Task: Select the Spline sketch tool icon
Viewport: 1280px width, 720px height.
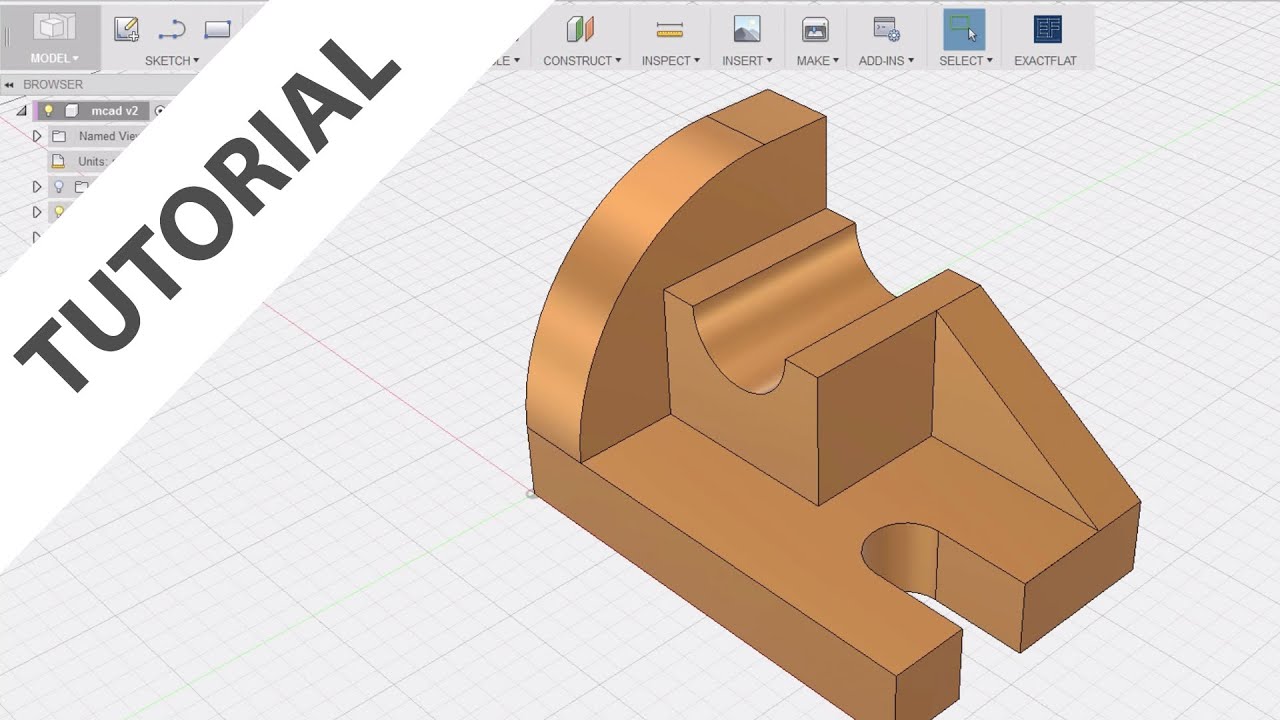Action: tap(172, 29)
